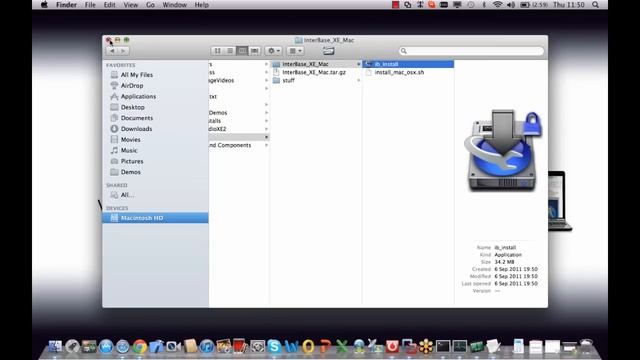Click the ib_install installer preview icon
Image resolution: width=640 pixels, height=360 pixels.
tap(503, 150)
